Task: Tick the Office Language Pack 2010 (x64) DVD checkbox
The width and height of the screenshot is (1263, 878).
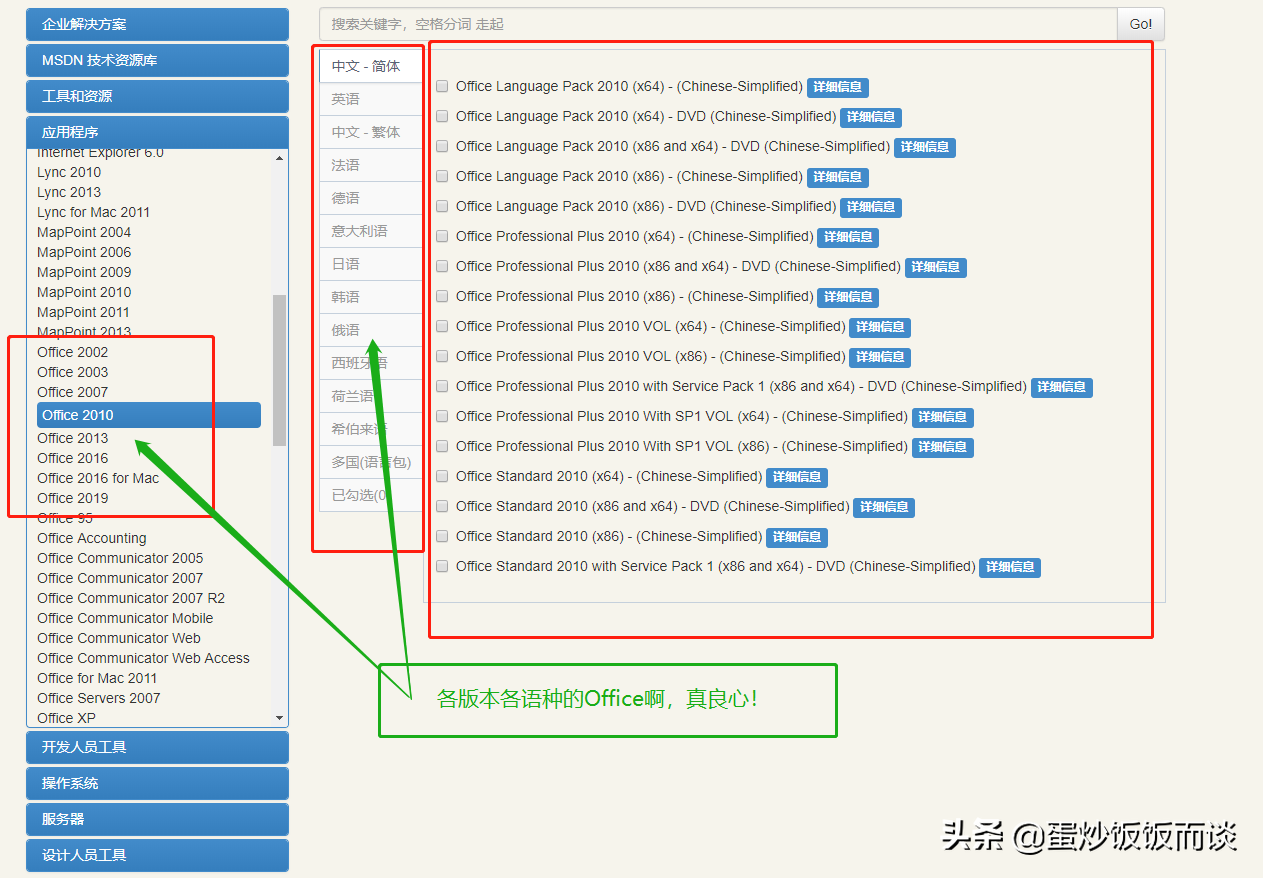Action: (442, 116)
